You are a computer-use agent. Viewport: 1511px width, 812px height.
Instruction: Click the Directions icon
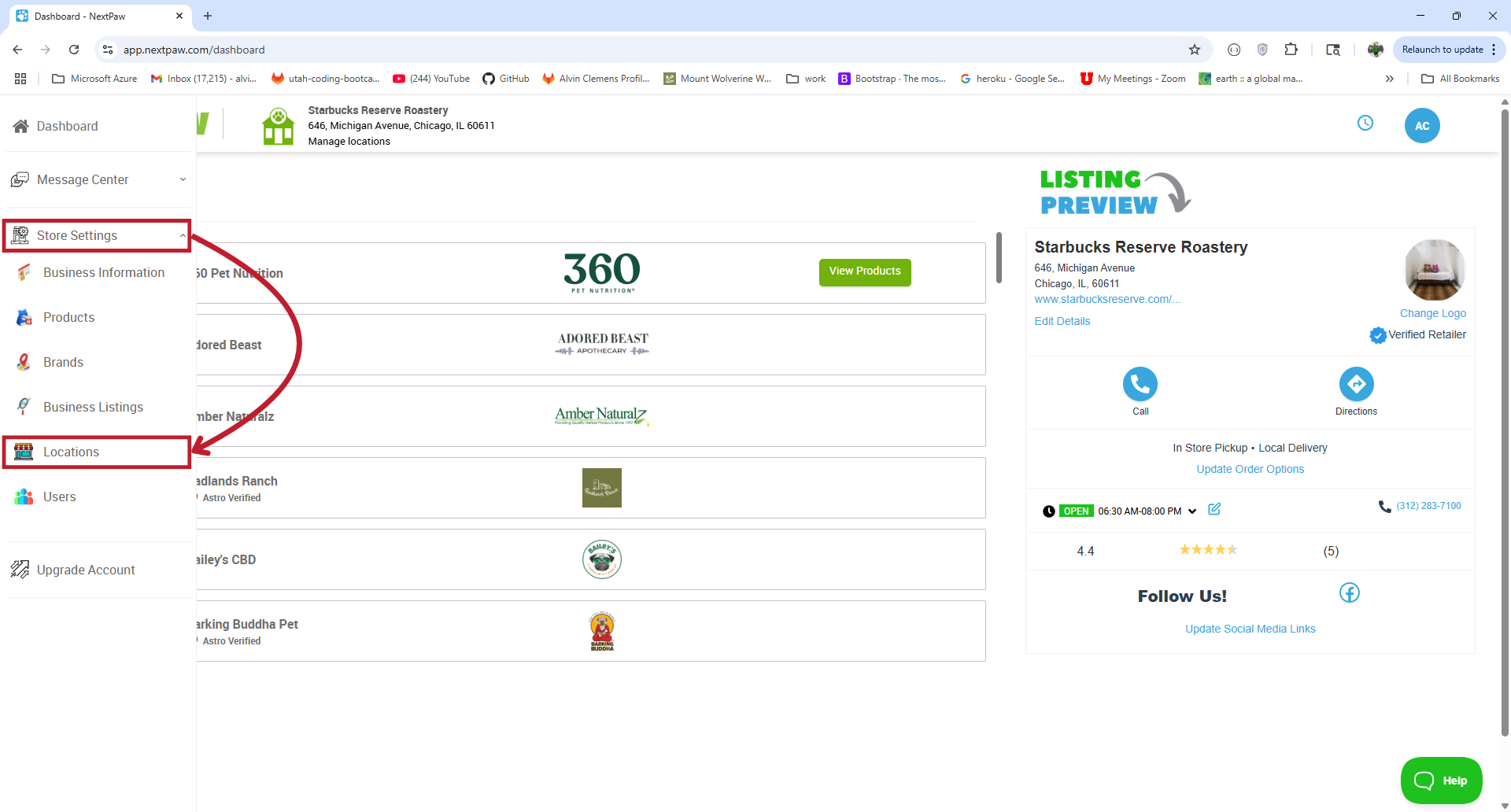point(1357,384)
